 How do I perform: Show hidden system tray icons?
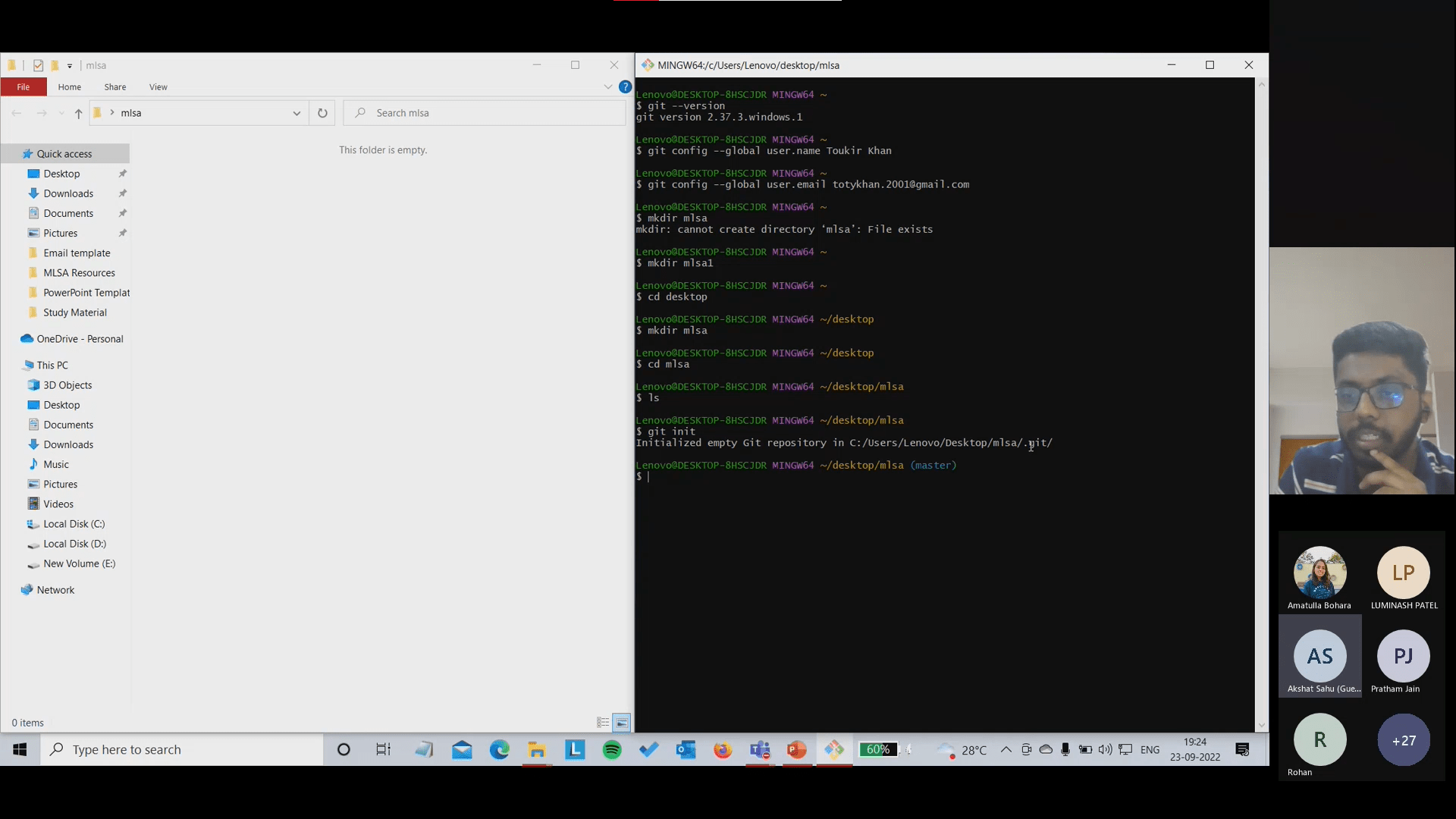point(1006,749)
